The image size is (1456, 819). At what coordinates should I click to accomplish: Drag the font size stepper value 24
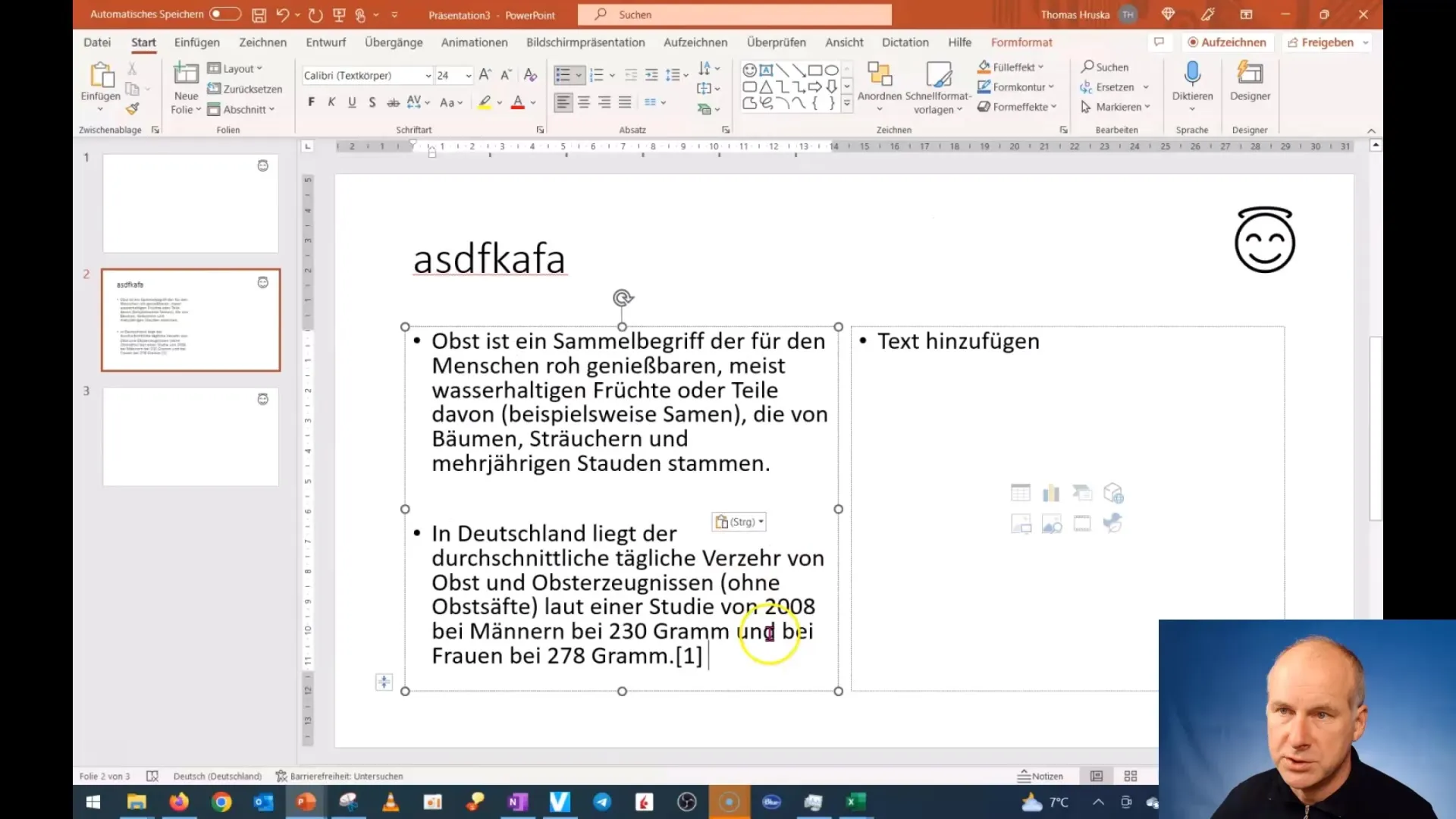(x=448, y=75)
